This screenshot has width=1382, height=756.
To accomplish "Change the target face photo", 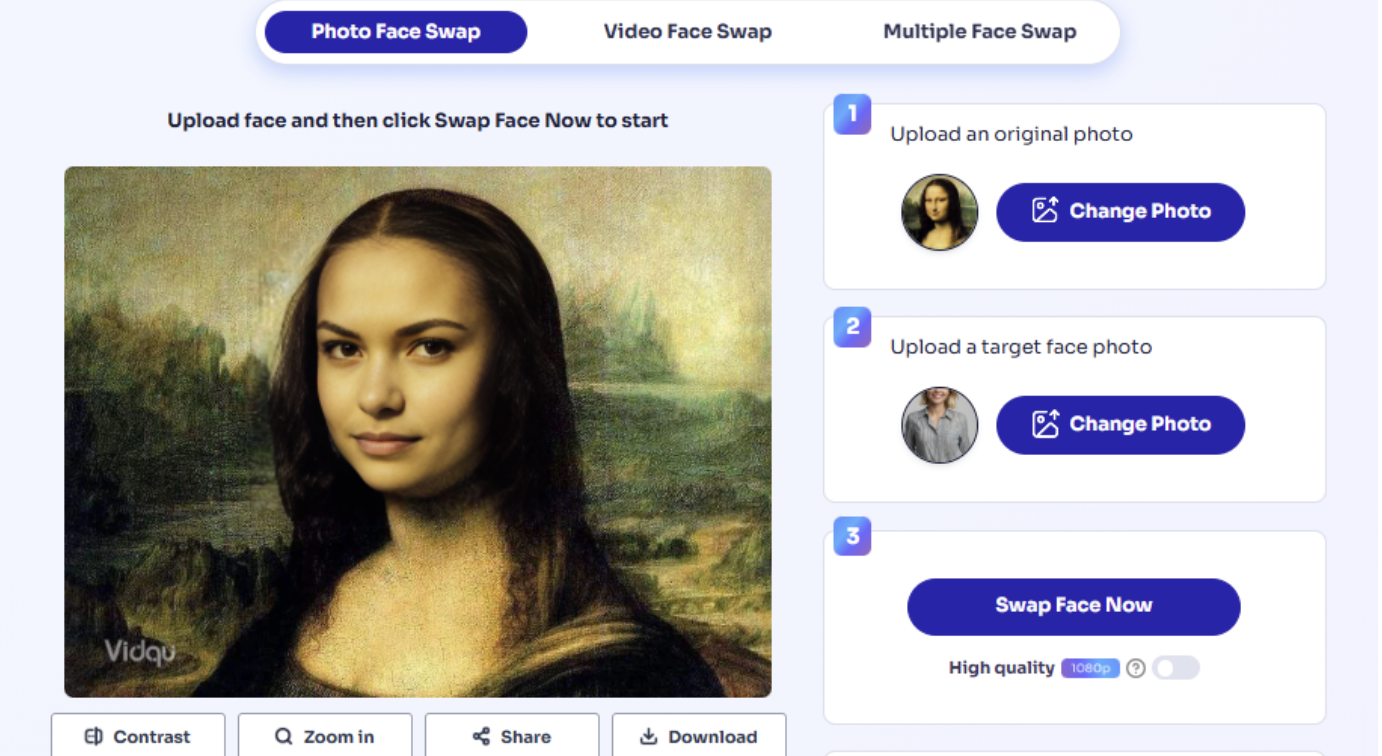I will tap(1120, 425).
